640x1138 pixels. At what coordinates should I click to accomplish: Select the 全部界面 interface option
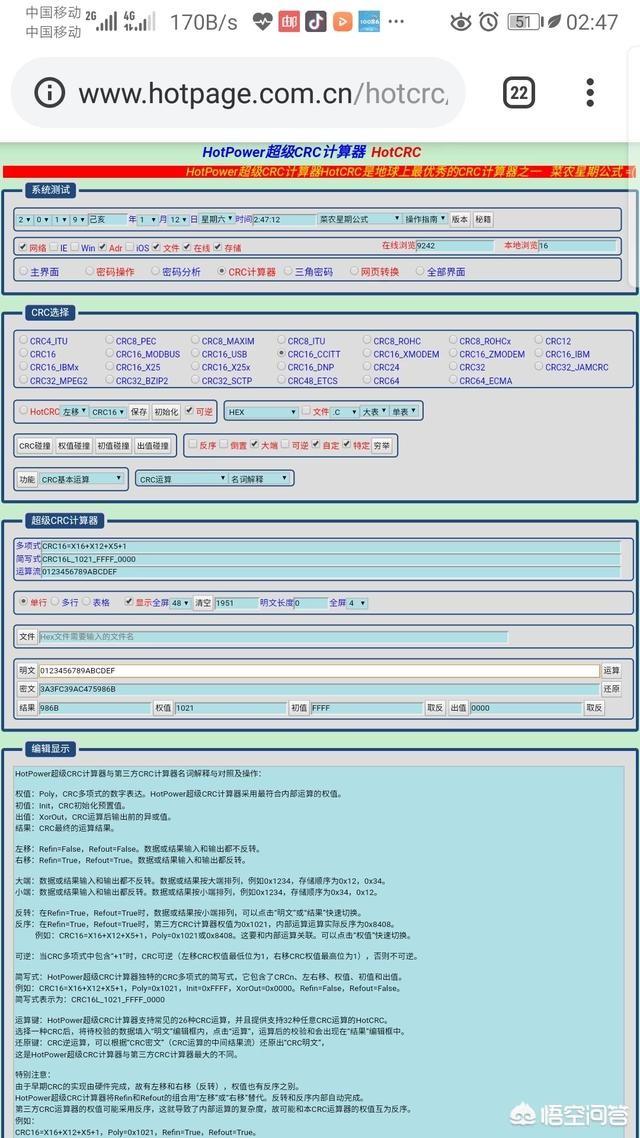click(420, 271)
